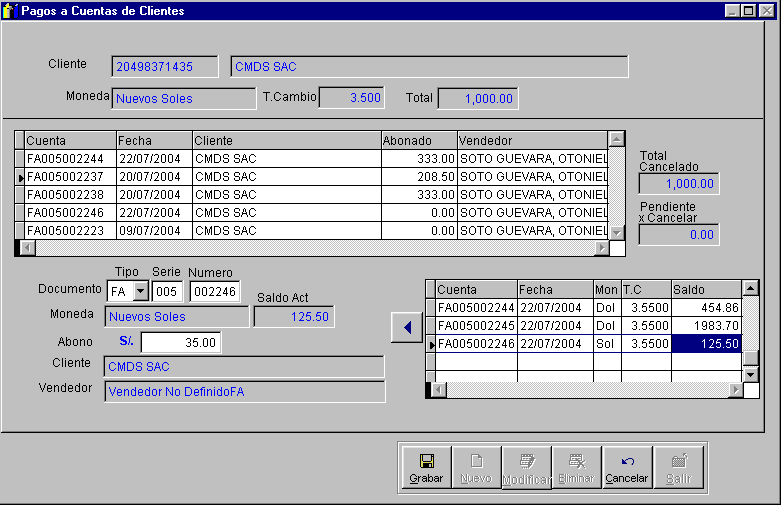Click the Modificar toolbar button
This screenshot has width=781, height=505.
526,467
